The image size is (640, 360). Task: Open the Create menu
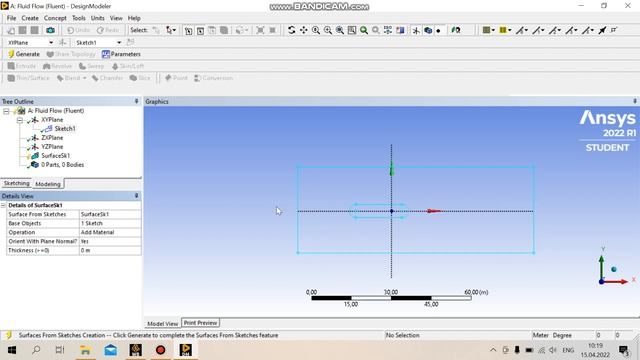click(30, 18)
